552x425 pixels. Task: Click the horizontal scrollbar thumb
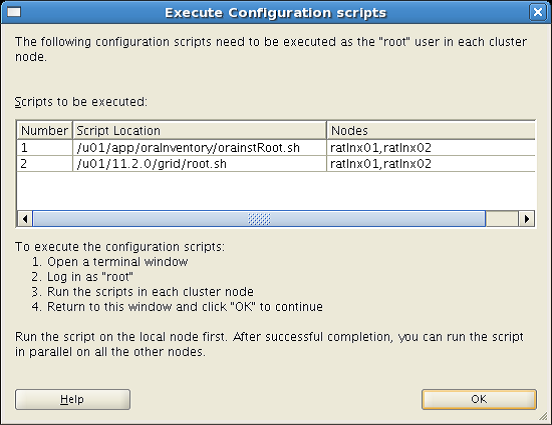point(259,219)
